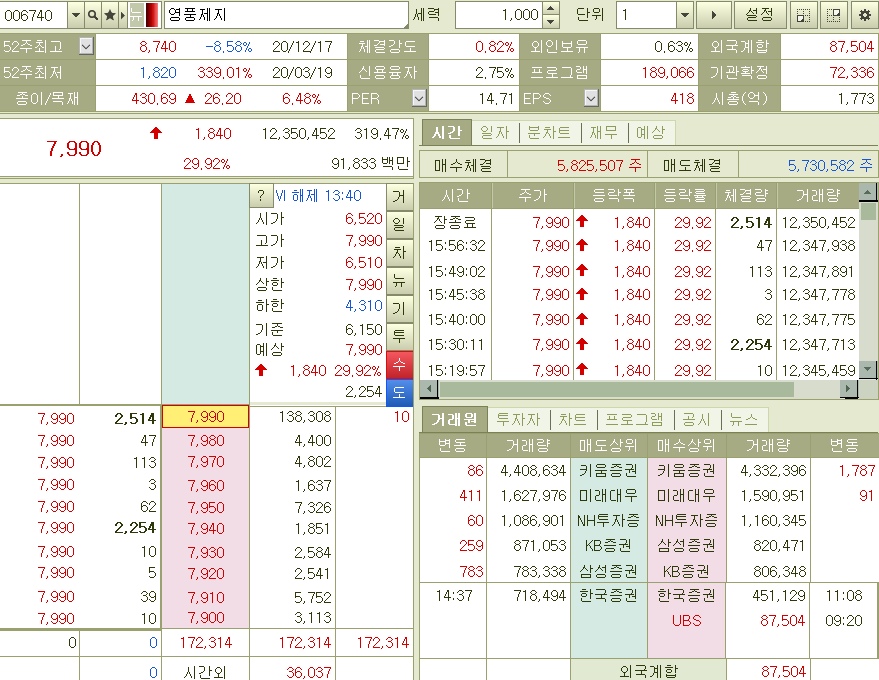The height and width of the screenshot is (680, 879).
Task: Open the 프로그램 tab in lower panel
Action: pos(634,419)
